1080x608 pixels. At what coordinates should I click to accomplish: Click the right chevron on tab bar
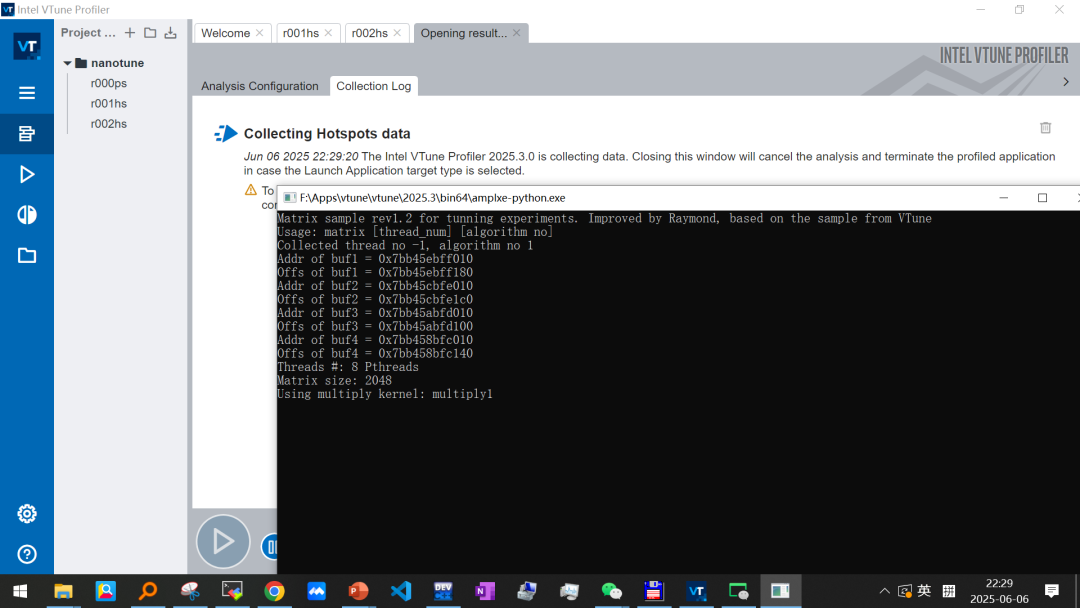pyautogui.click(x=1066, y=81)
